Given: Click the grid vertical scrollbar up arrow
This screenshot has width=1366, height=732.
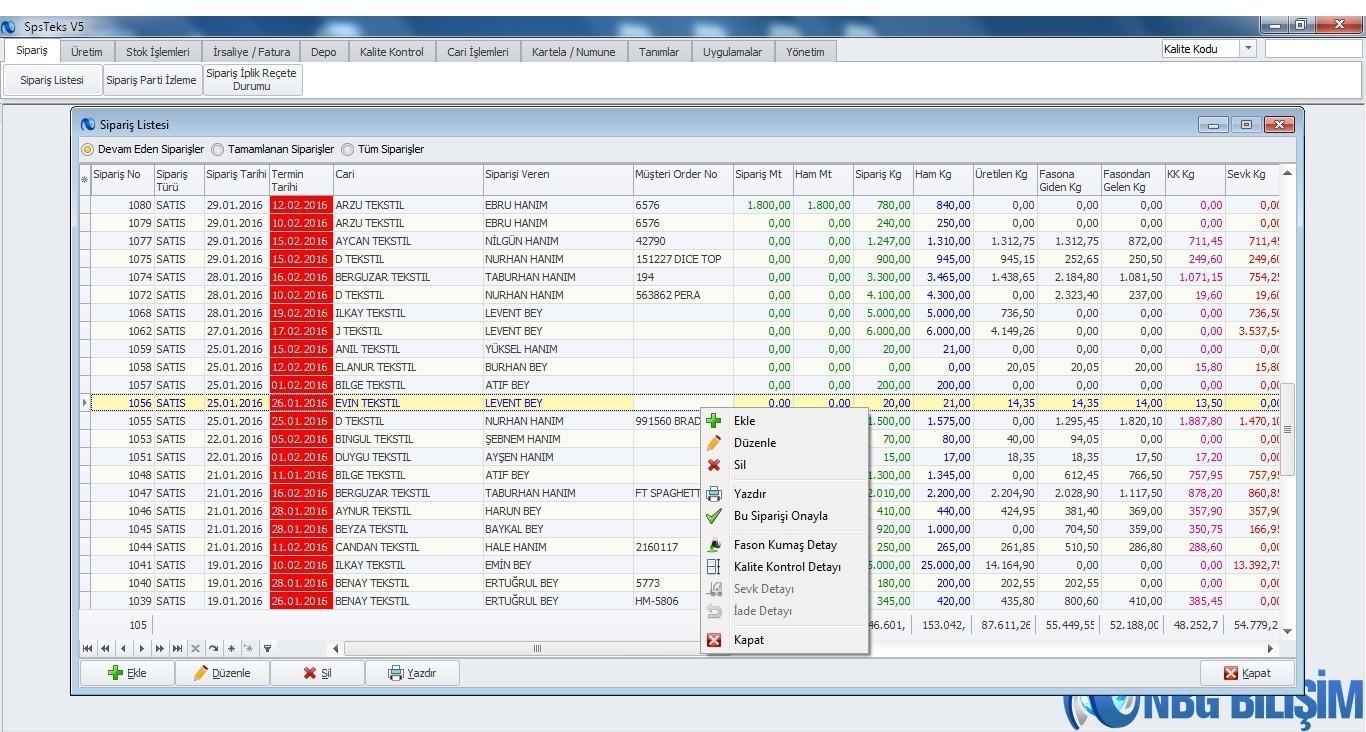Looking at the screenshot, I should [x=1287, y=174].
